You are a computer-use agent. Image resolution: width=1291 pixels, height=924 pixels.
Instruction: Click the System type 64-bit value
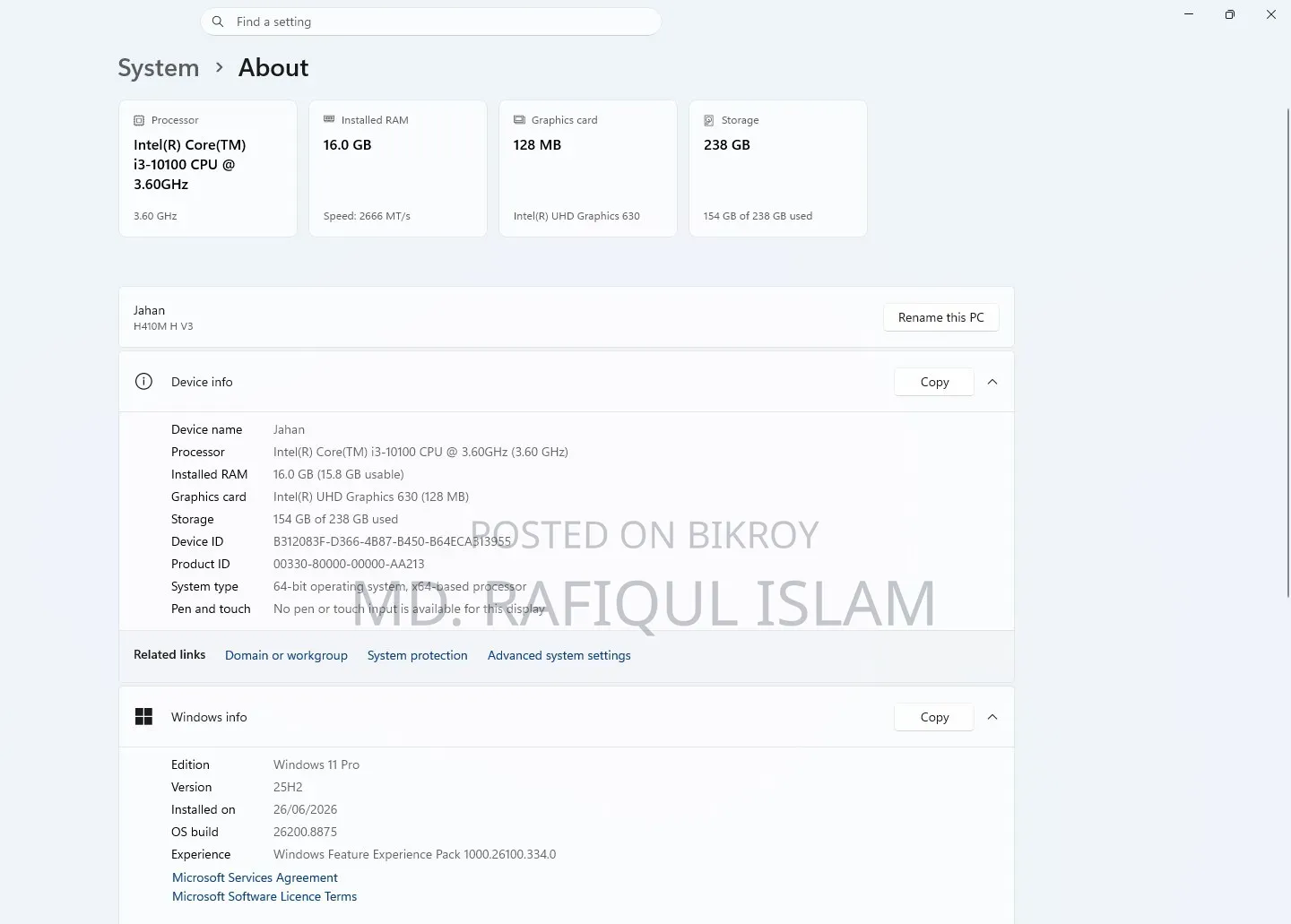tap(400, 586)
